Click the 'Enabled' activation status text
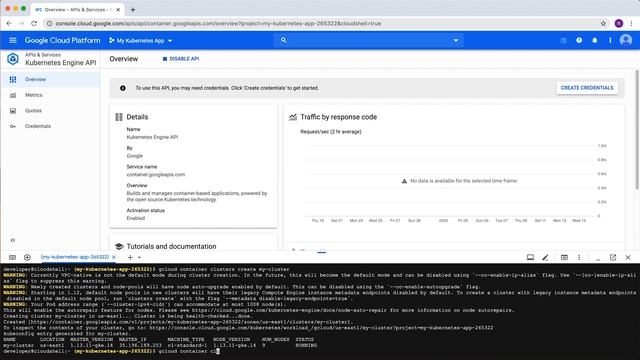This screenshot has width=640, height=360. point(136,218)
